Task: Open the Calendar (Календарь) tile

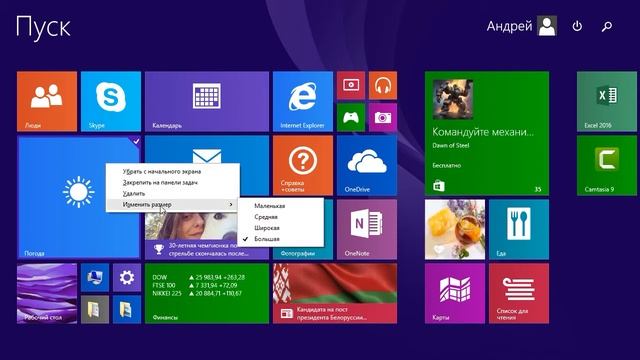Action: (x=207, y=102)
